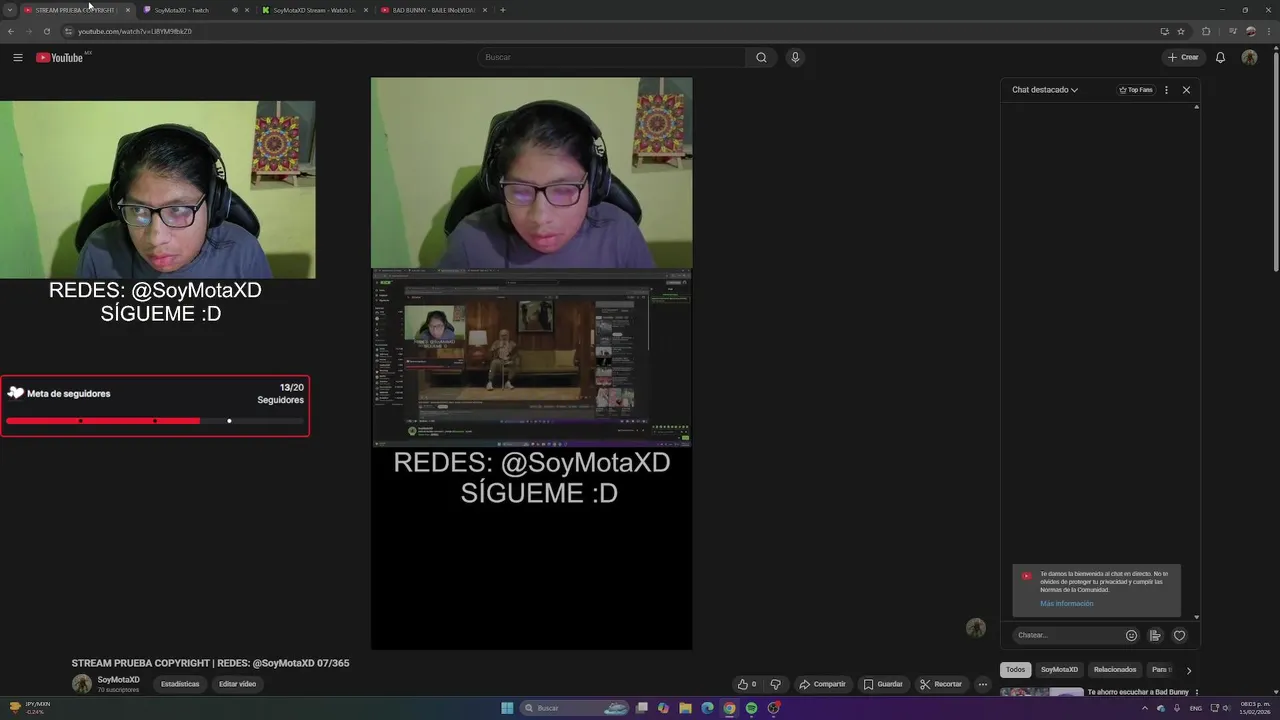
Task: Open the more actions ellipsis below video
Action: click(983, 684)
